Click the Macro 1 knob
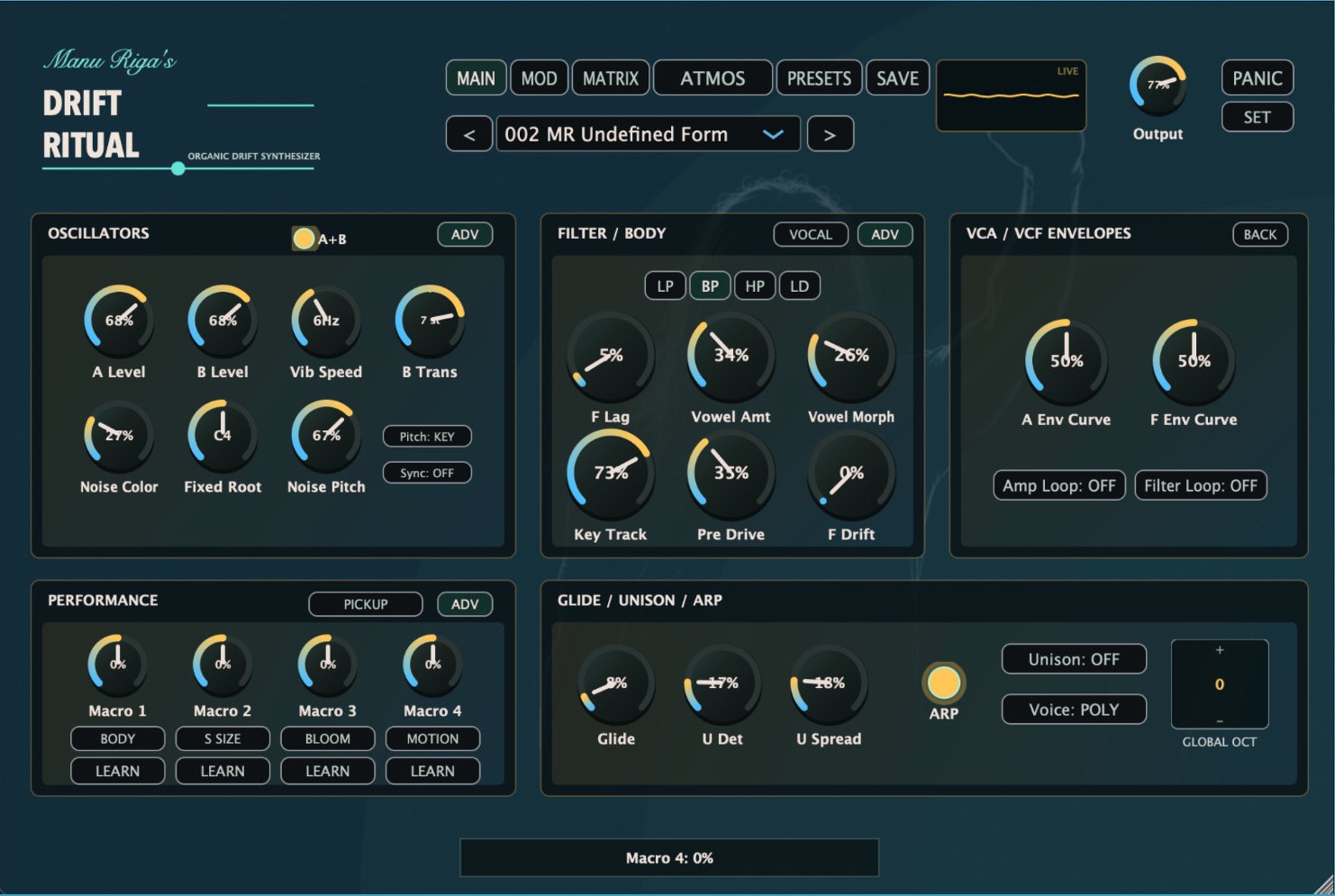 pyautogui.click(x=117, y=665)
